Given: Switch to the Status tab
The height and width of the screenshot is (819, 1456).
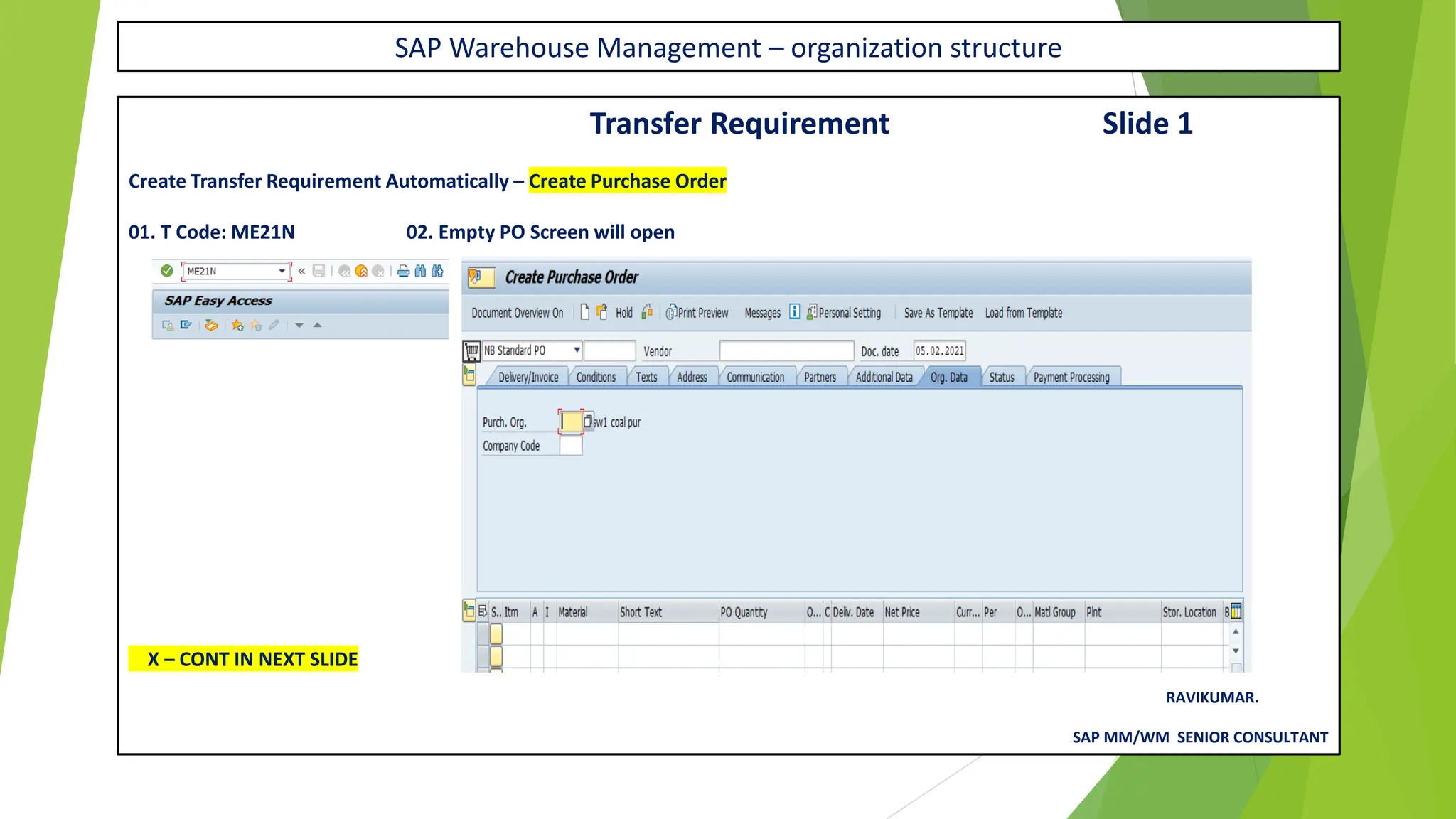Looking at the screenshot, I should 1002,378.
